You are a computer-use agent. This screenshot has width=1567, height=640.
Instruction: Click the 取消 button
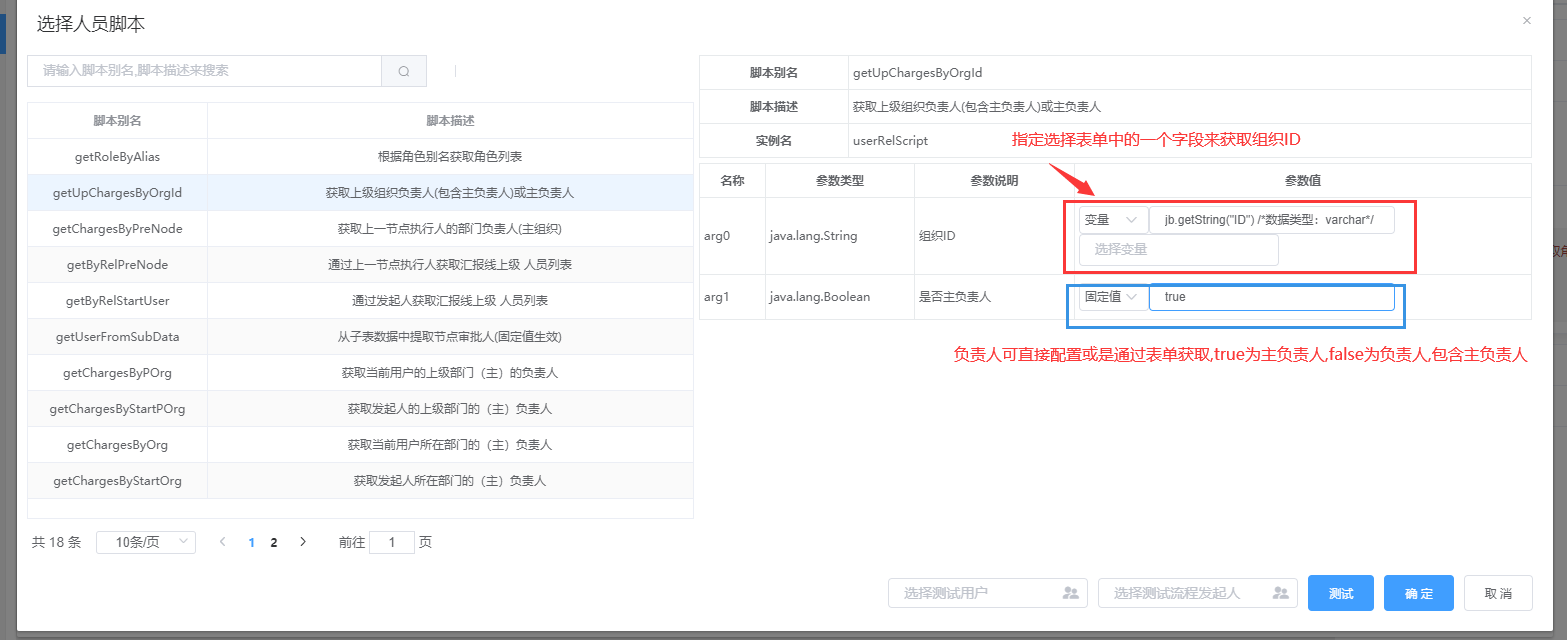pyautogui.click(x=1498, y=593)
